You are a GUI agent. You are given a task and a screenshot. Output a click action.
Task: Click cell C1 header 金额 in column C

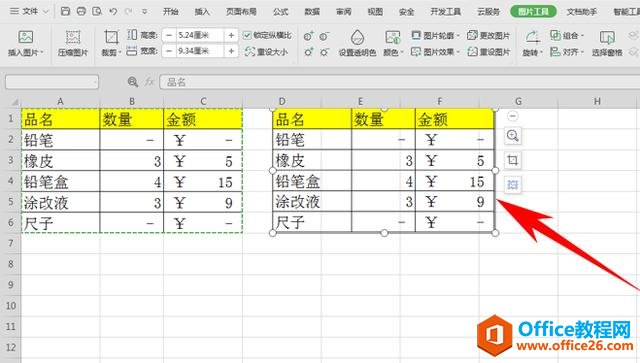(203, 119)
